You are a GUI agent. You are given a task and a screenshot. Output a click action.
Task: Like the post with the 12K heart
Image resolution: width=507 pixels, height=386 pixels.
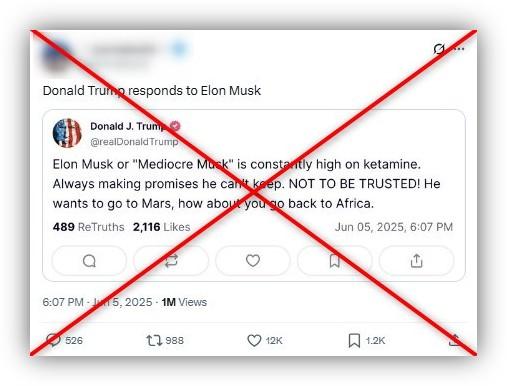[x=254, y=340]
